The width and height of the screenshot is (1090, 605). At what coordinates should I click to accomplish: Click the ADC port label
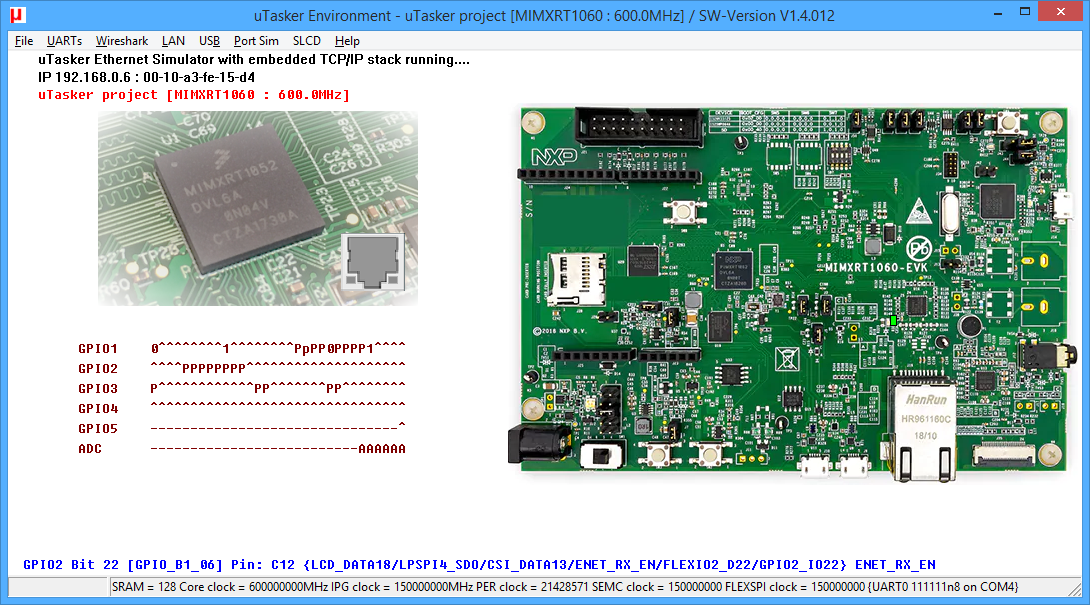(x=90, y=449)
